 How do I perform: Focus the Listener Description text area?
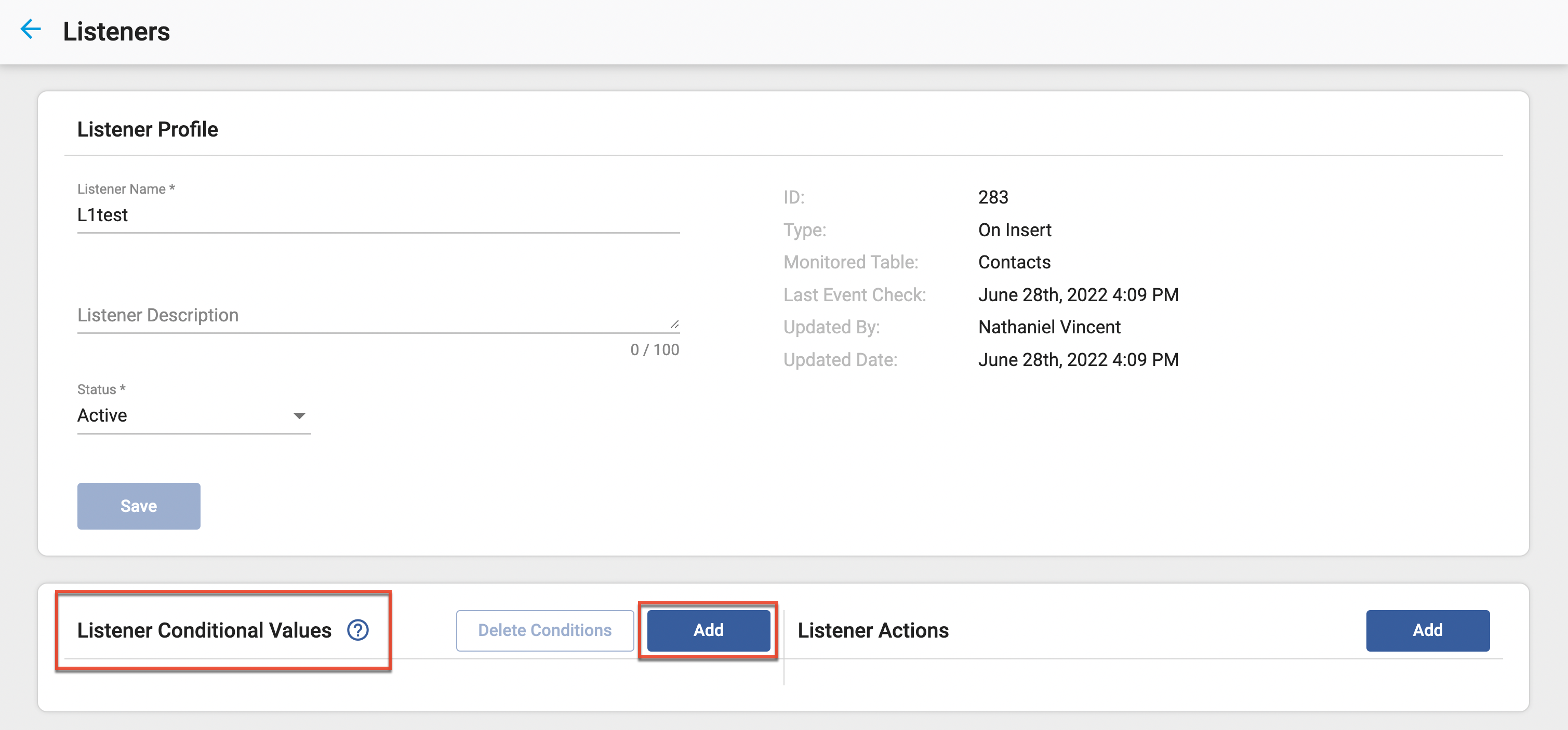(x=378, y=315)
